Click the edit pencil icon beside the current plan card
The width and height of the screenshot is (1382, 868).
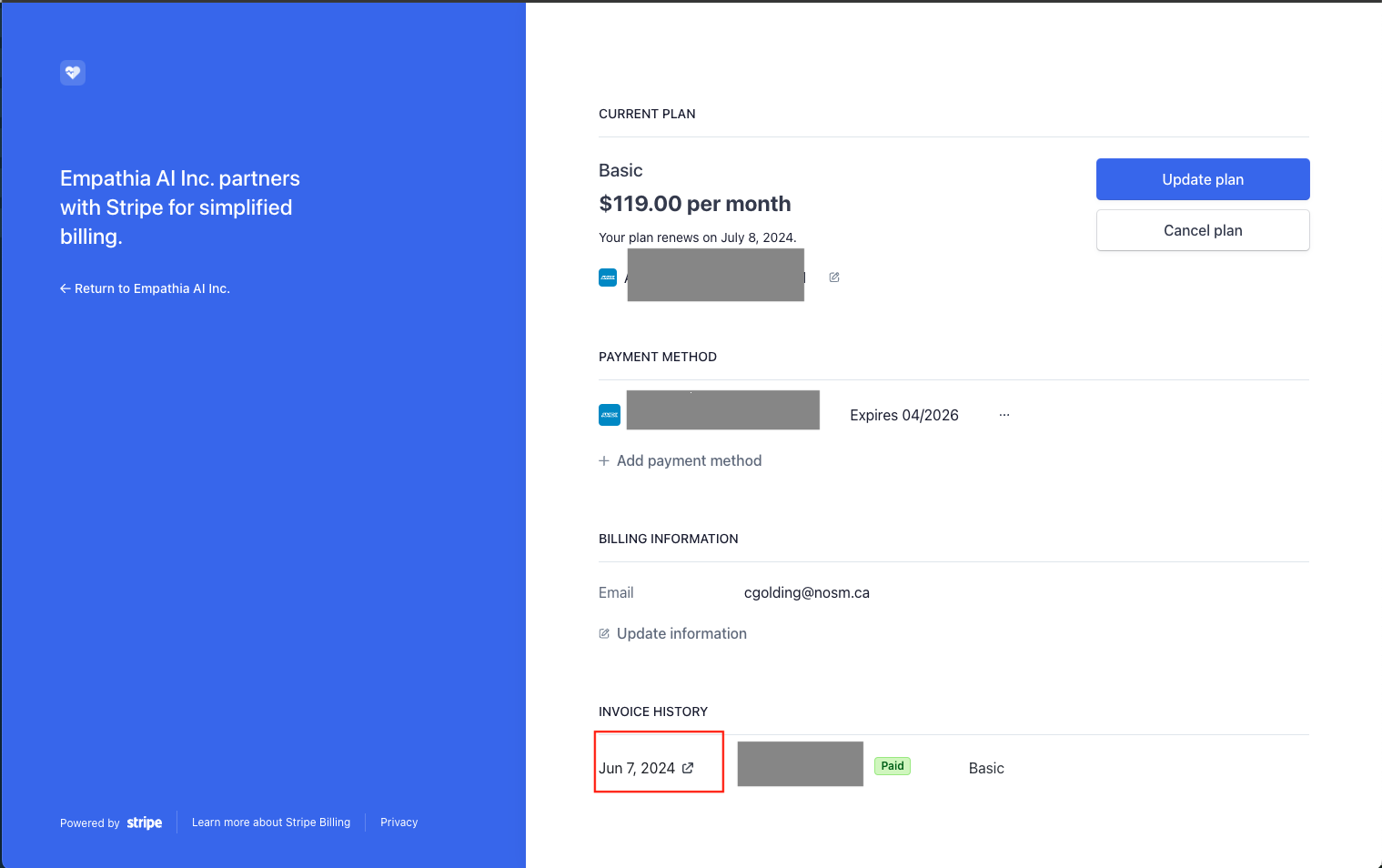pos(834,278)
